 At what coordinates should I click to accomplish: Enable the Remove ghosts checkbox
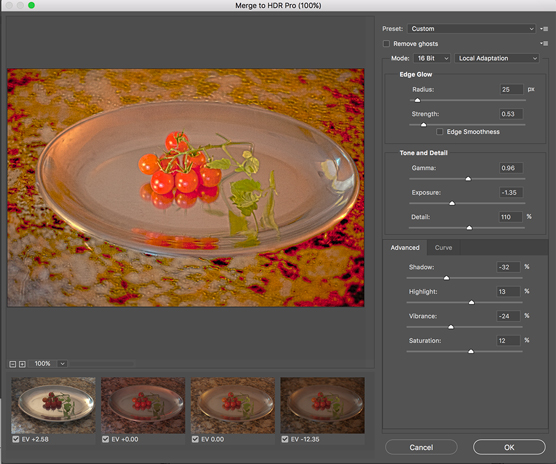click(387, 44)
